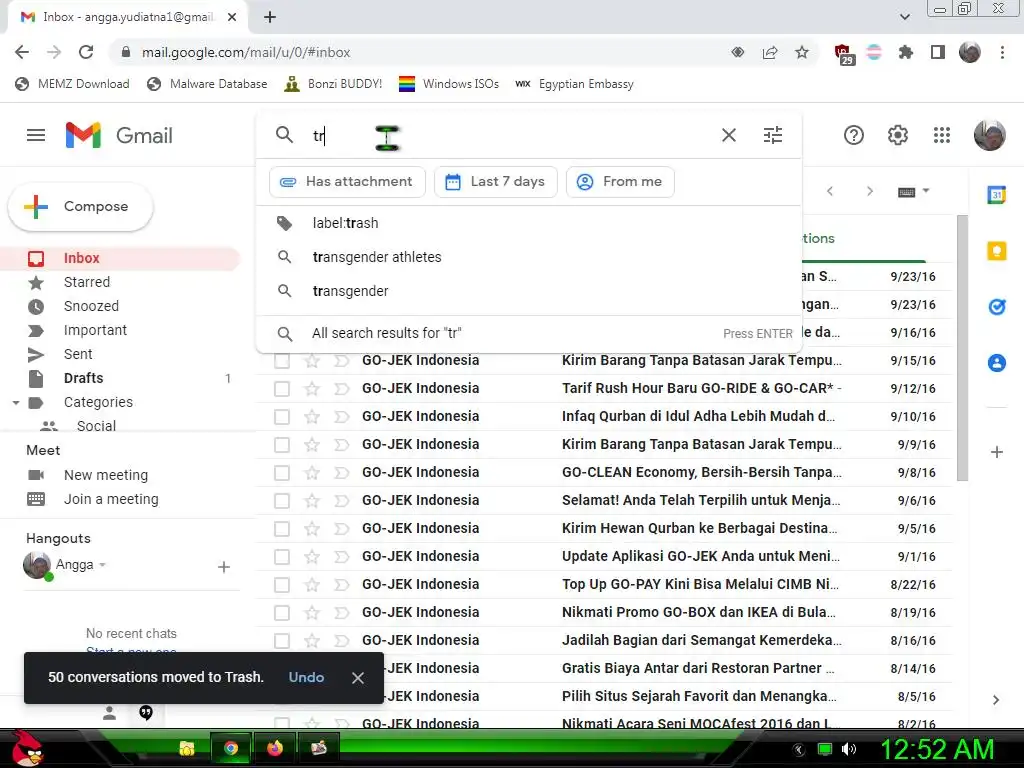
Task: Collapse the Categories label arrow
Action: point(16,403)
